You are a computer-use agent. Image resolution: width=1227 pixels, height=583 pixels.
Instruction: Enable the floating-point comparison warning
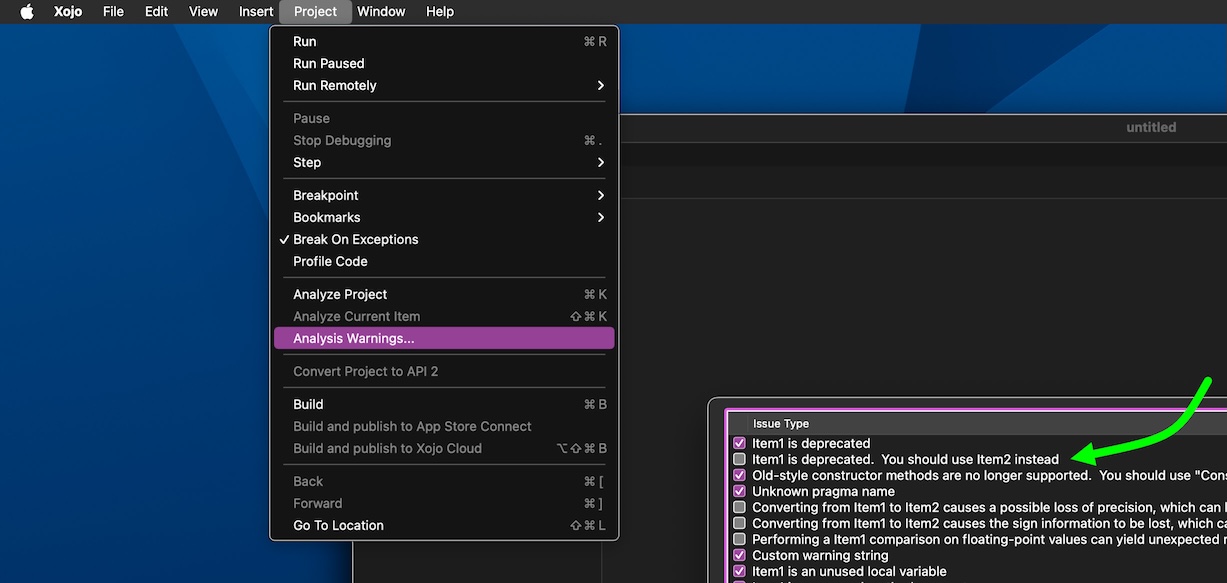(739, 539)
